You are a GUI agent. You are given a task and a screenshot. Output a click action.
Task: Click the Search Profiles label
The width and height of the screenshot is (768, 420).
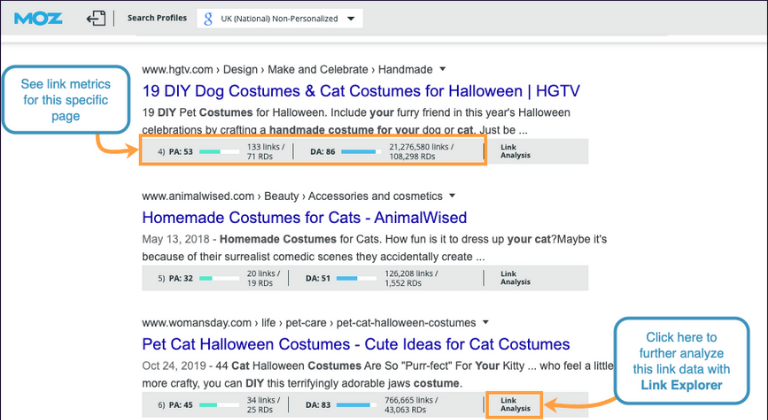pos(157,18)
